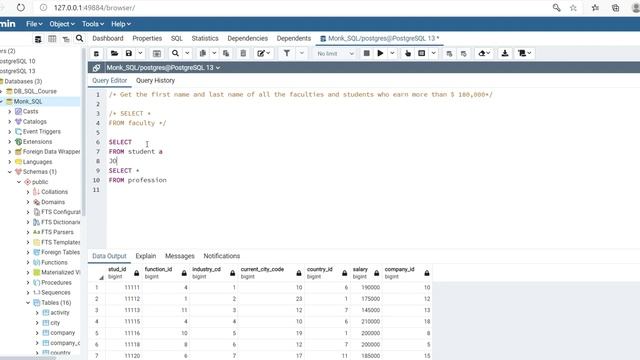Click the browser reload icon
640x360 pixels.
(x=20, y=8)
